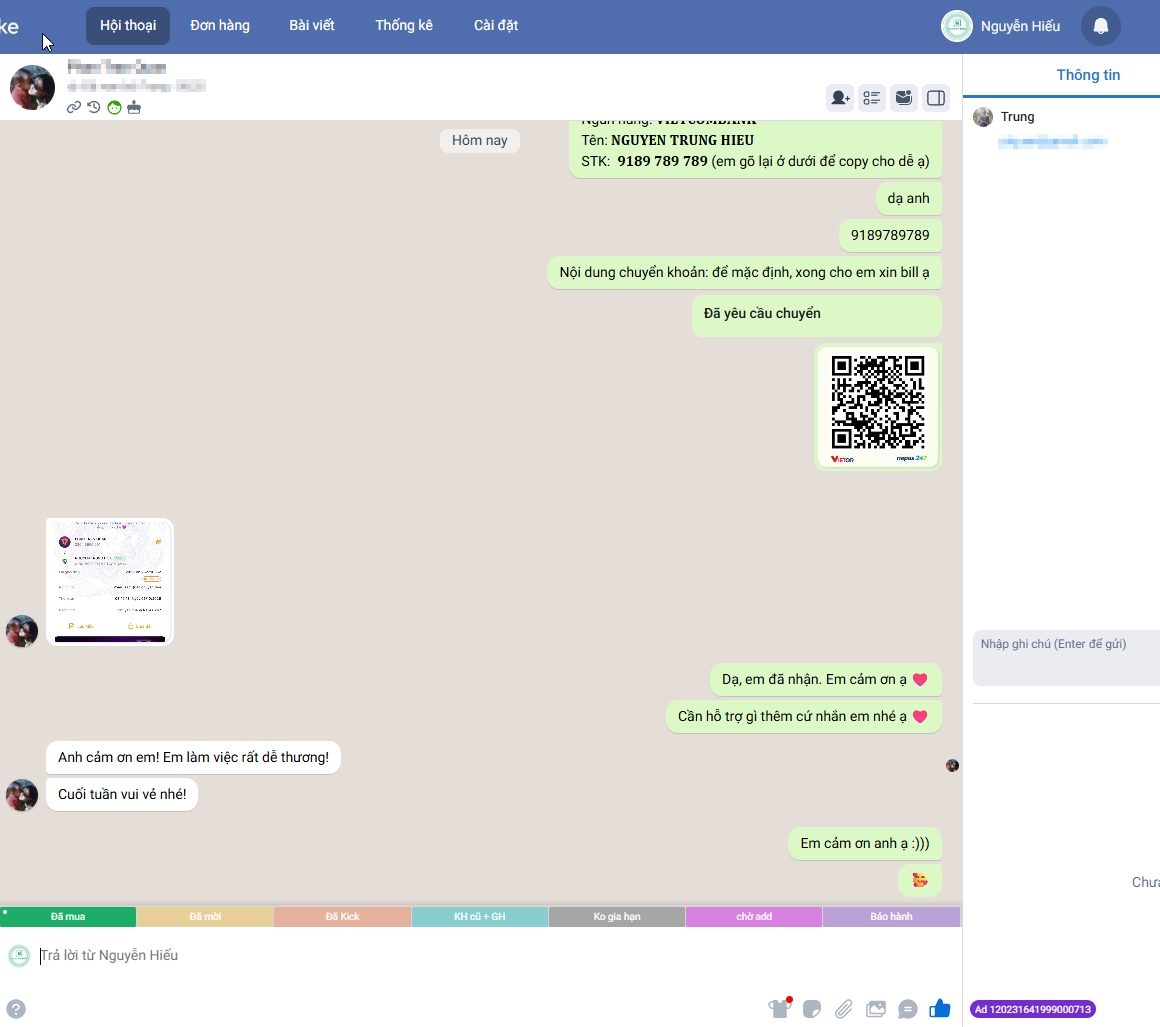
Task: Send a thumbs-up like
Action: [x=939, y=1009]
